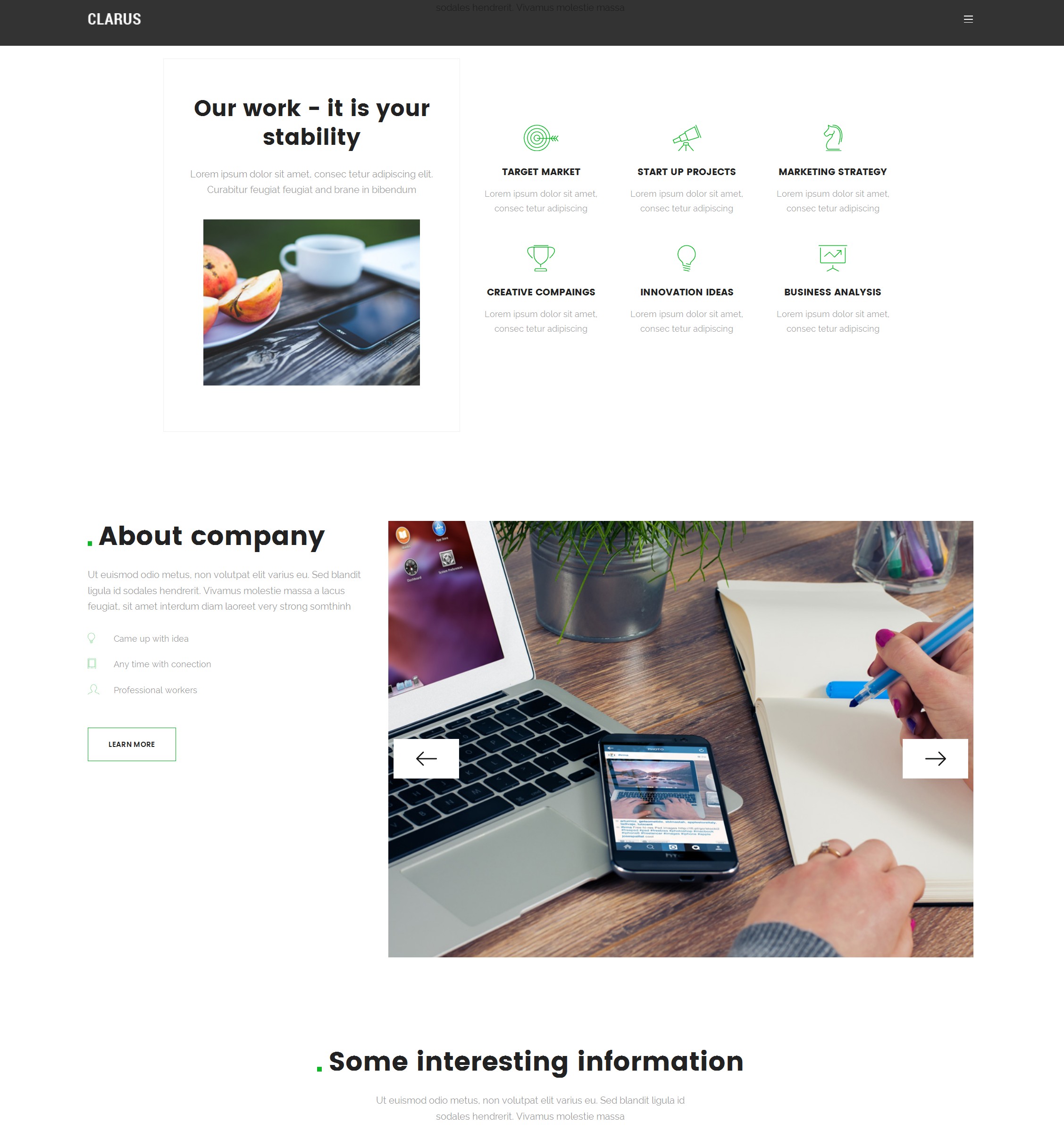Select the Marketing Strategy horse icon
The width and height of the screenshot is (1064, 1148).
832,137
